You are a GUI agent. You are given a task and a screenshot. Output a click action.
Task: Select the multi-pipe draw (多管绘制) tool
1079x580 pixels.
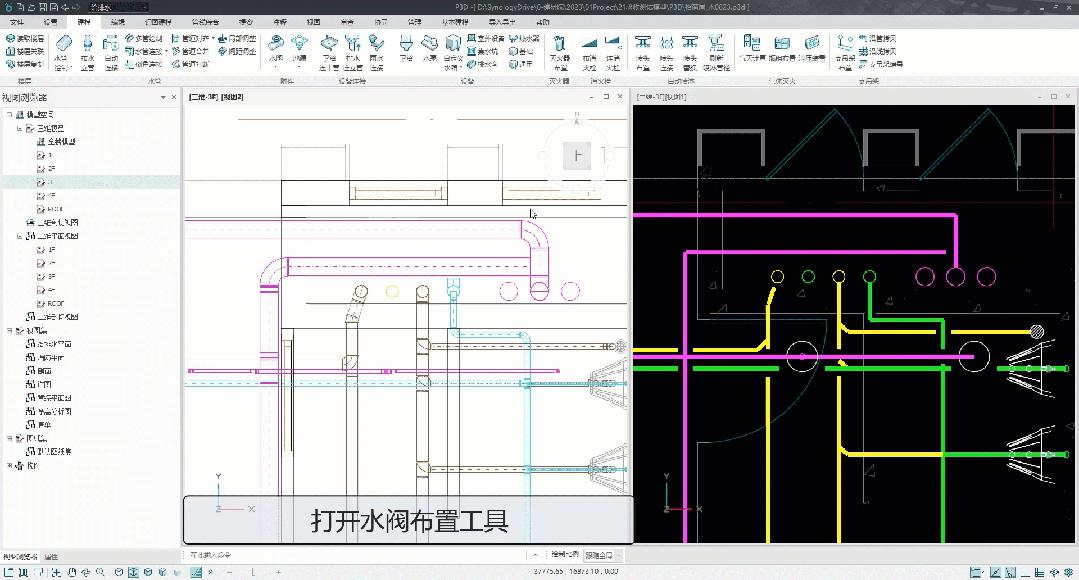click(x=144, y=39)
